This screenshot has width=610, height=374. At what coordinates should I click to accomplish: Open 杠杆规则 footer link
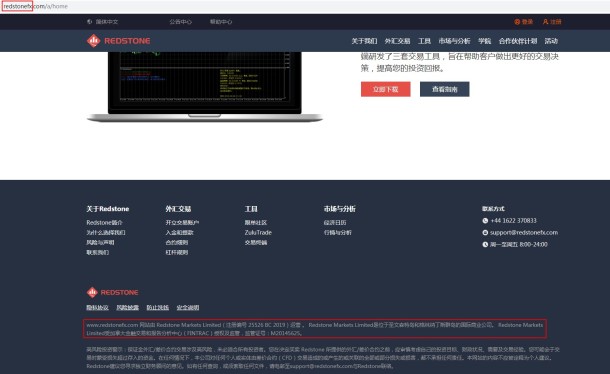pyautogui.click(x=177, y=253)
